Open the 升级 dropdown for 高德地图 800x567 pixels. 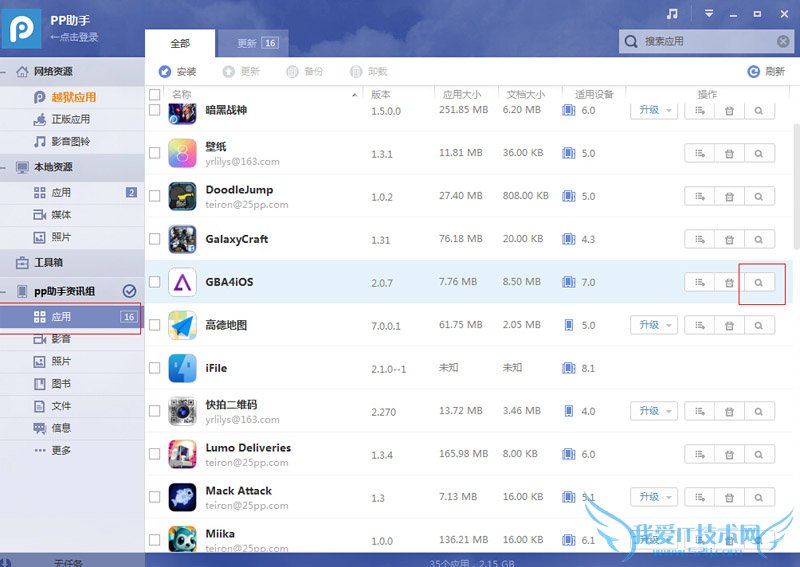coord(654,325)
